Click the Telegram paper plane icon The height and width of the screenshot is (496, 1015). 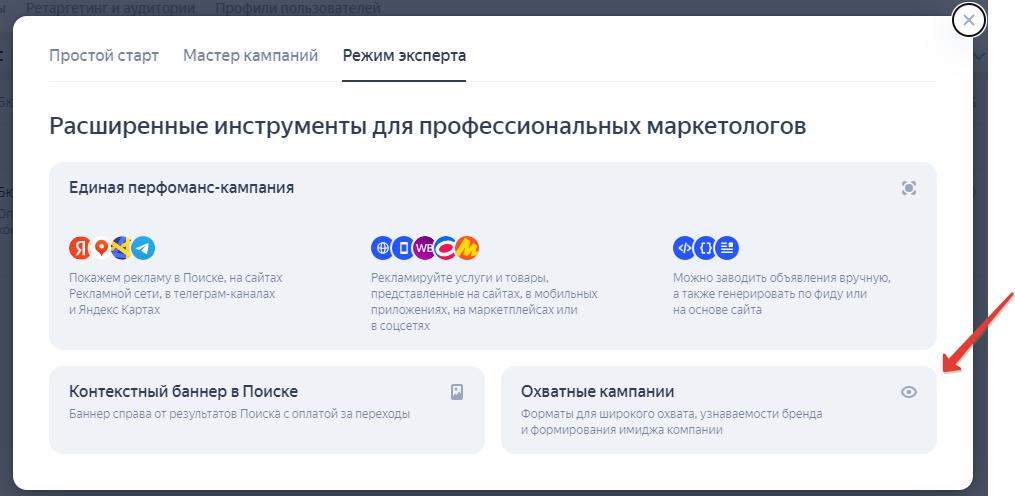click(143, 247)
